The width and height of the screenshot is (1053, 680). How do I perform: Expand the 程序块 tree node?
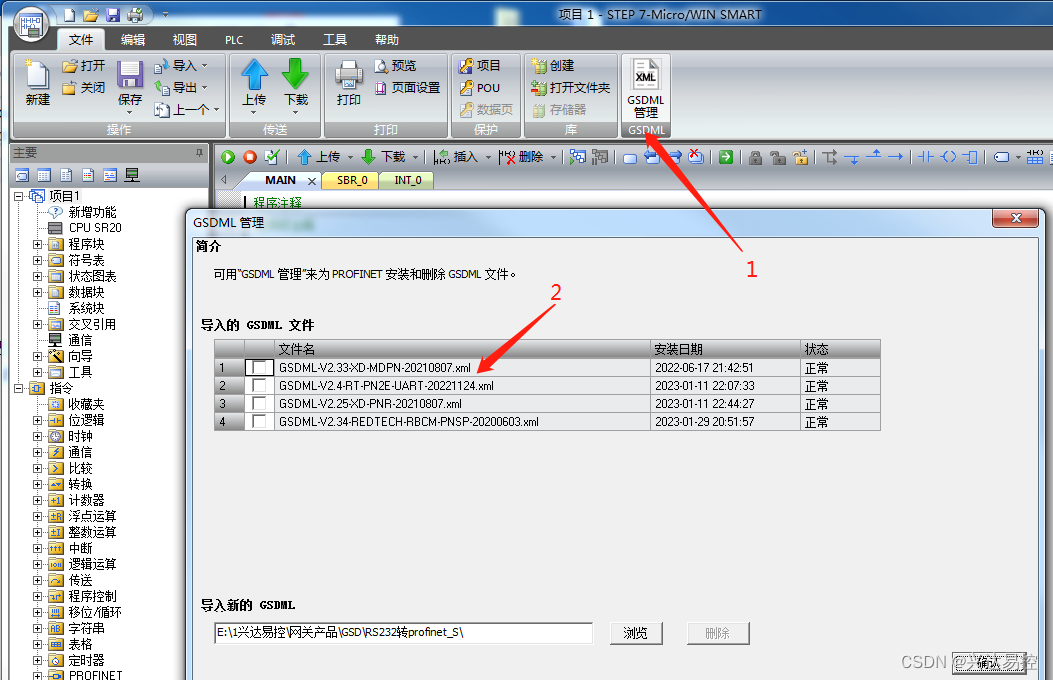38,244
